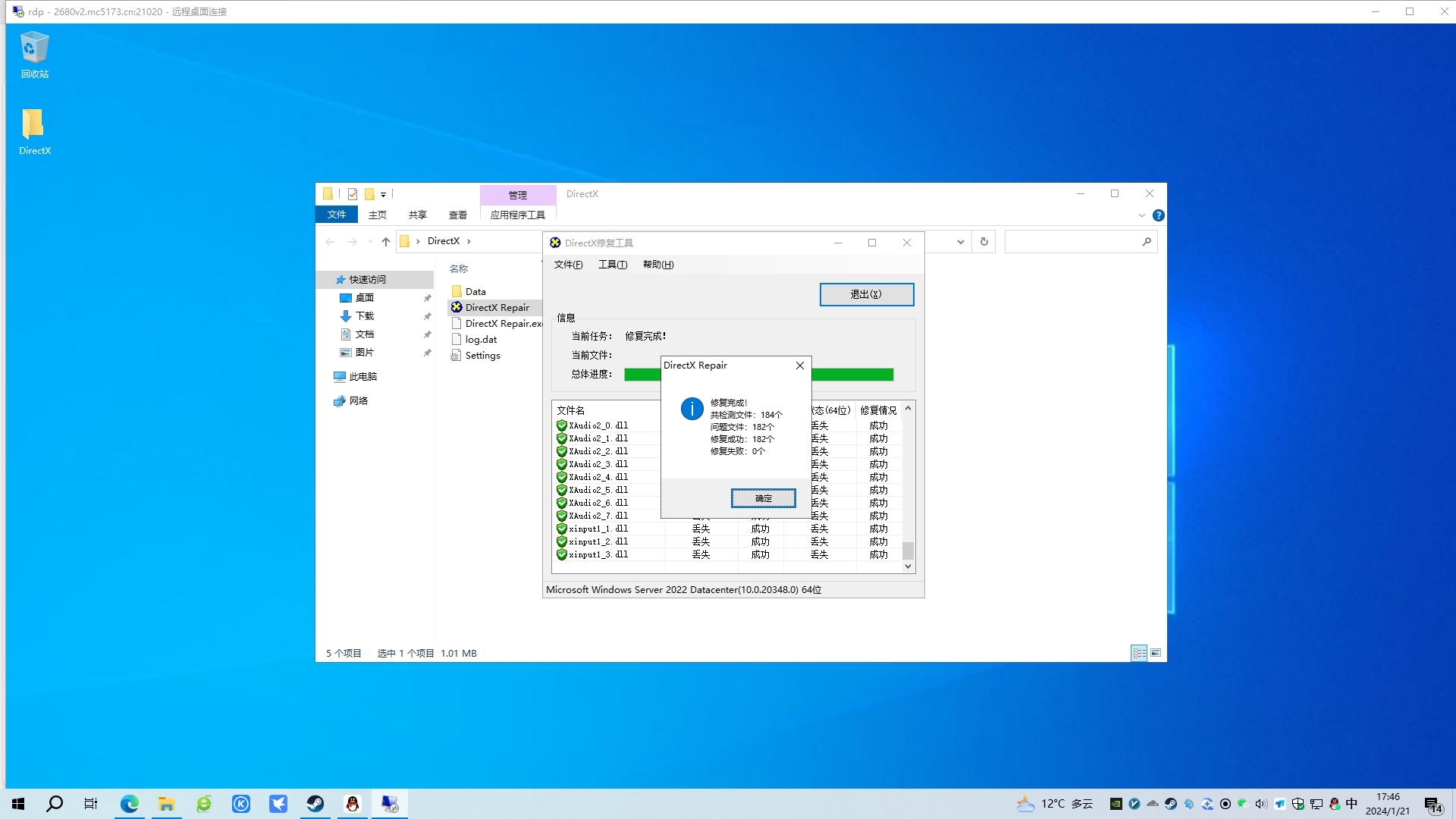The height and width of the screenshot is (819, 1456).
Task: Open the 工具(T) menu
Action: coord(612,265)
